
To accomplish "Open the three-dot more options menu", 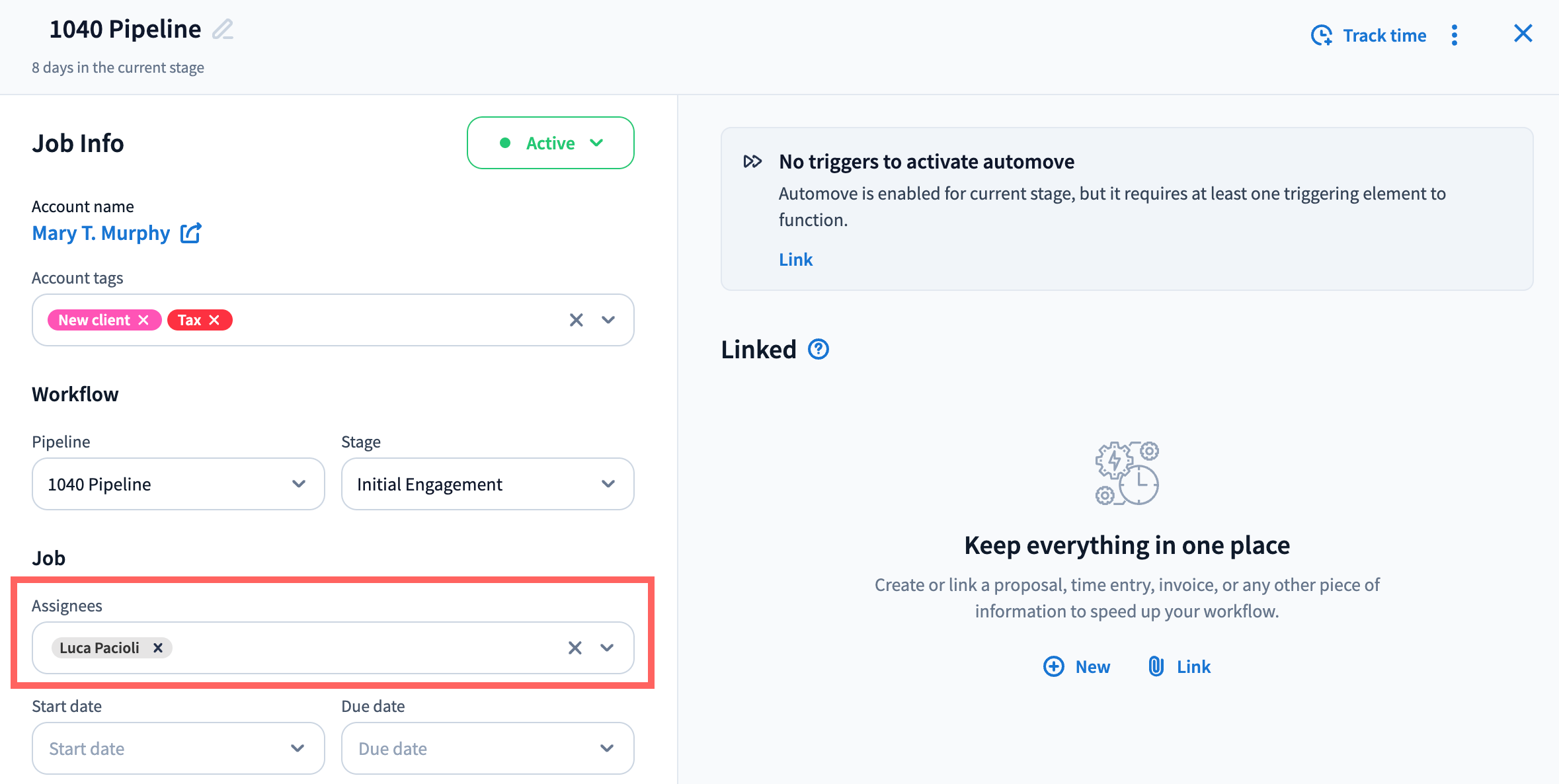I will (x=1455, y=35).
